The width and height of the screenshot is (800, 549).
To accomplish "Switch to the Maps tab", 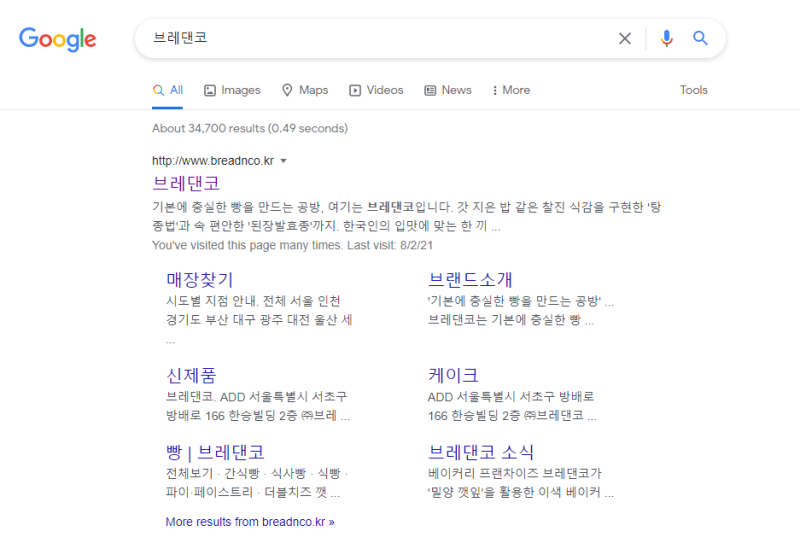I will coord(305,90).
